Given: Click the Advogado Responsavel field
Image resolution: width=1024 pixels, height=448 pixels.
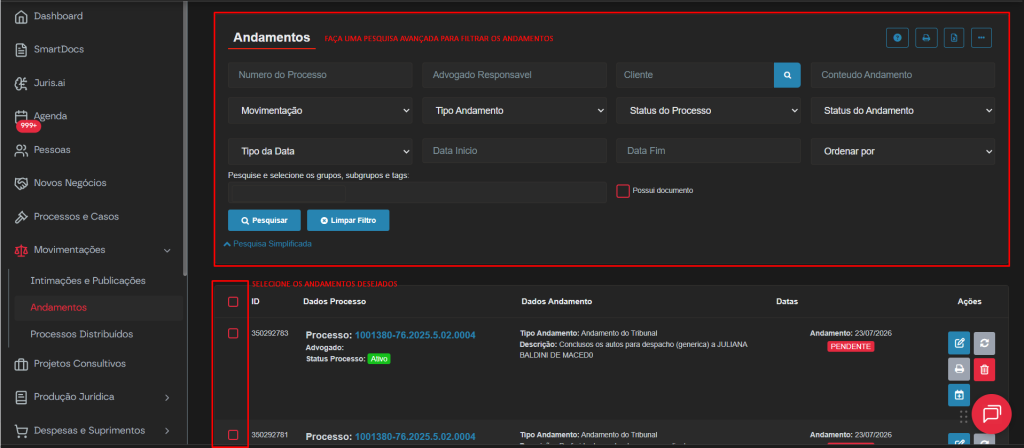Looking at the screenshot, I should click(x=515, y=75).
